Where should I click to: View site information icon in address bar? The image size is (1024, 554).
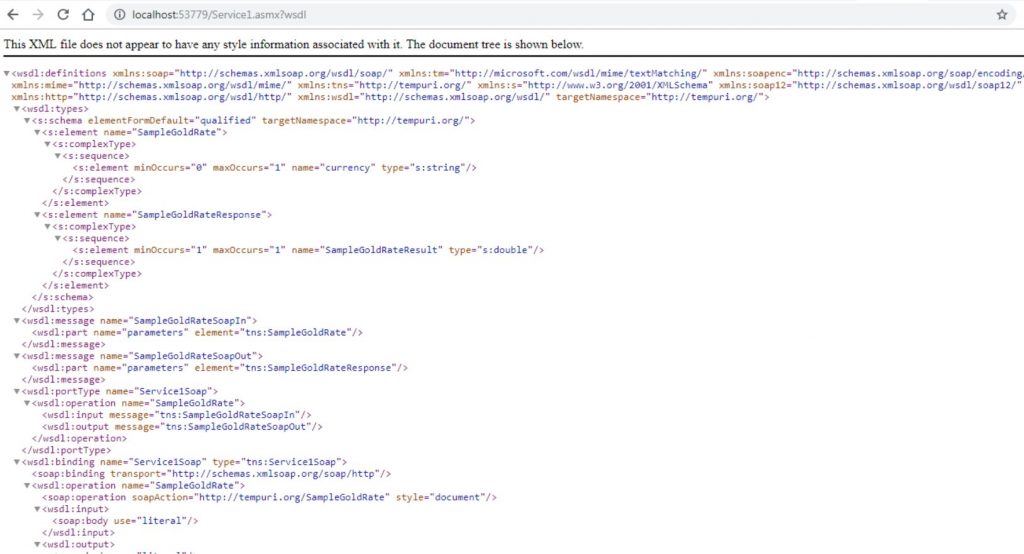pos(120,14)
